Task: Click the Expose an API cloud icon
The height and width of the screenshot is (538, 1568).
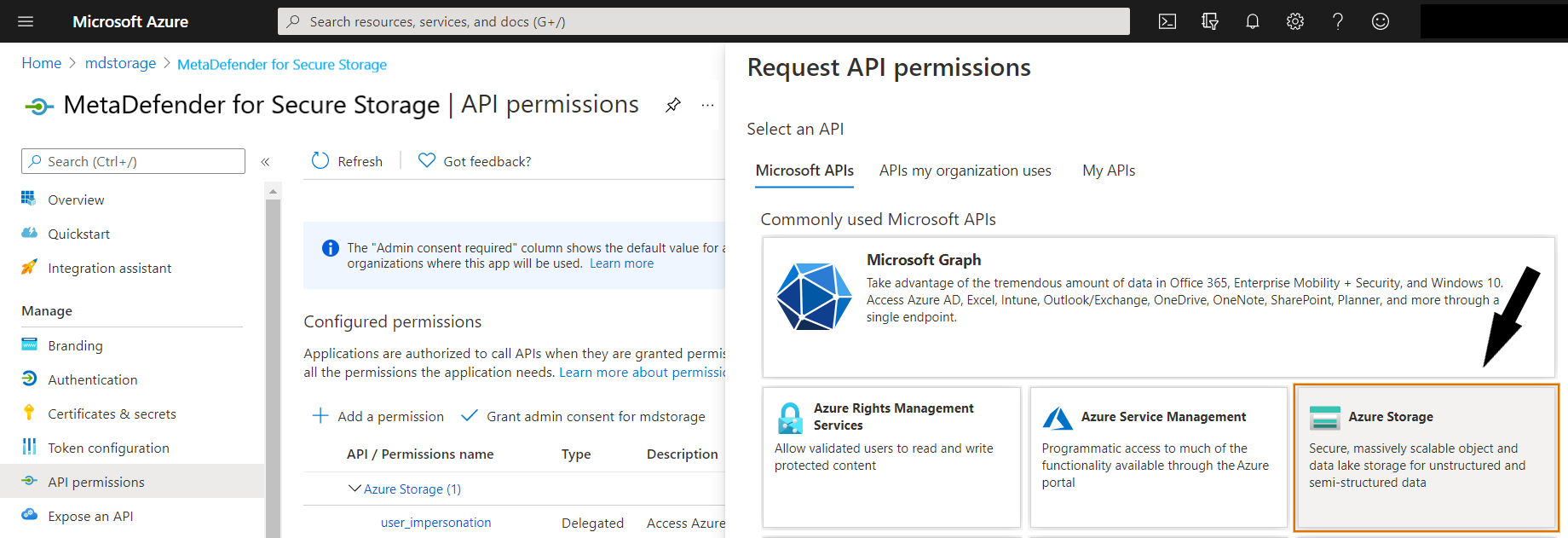Action: click(29, 515)
